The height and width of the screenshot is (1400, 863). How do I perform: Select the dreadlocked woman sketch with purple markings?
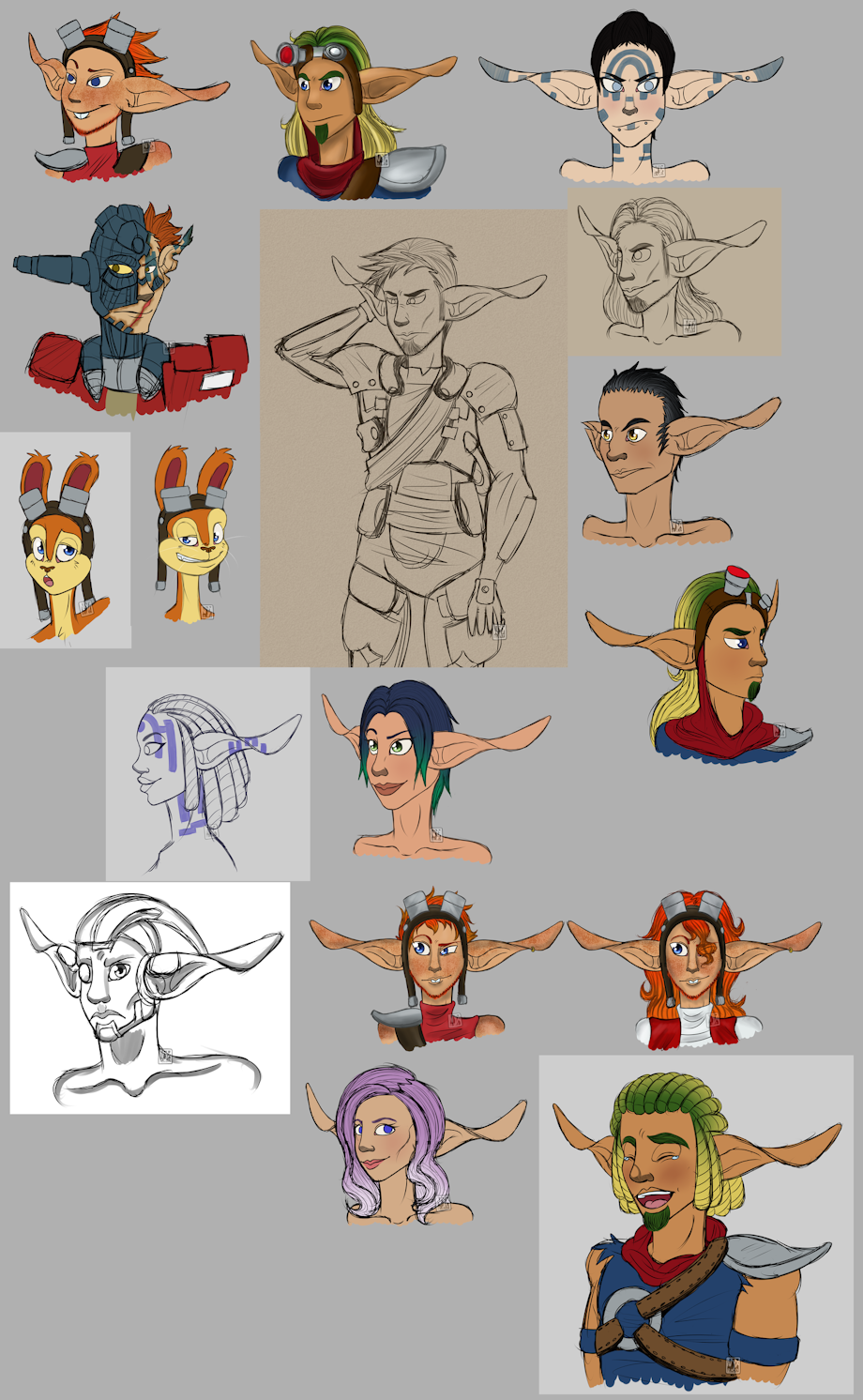click(x=208, y=774)
